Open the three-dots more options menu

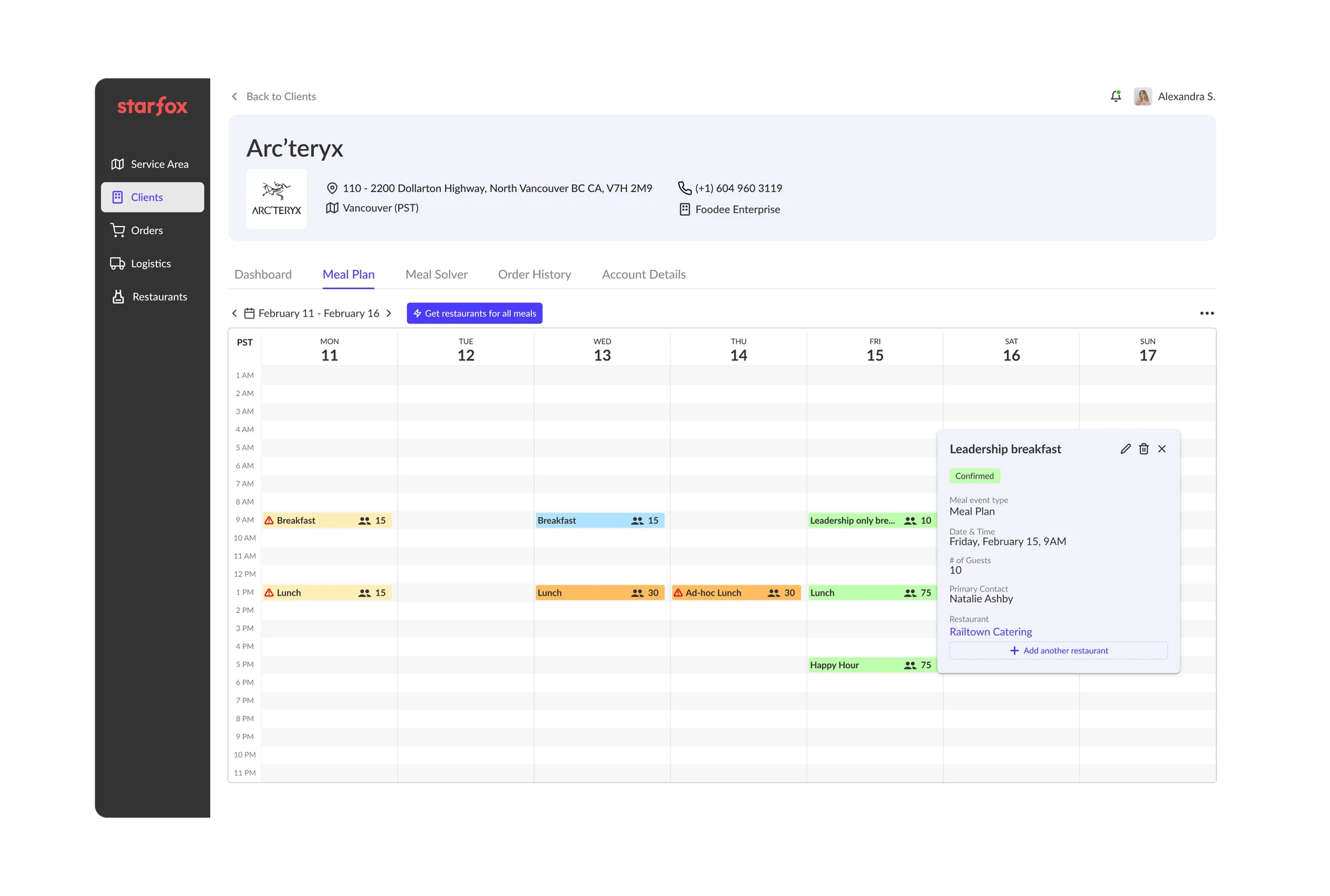pyautogui.click(x=1207, y=313)
